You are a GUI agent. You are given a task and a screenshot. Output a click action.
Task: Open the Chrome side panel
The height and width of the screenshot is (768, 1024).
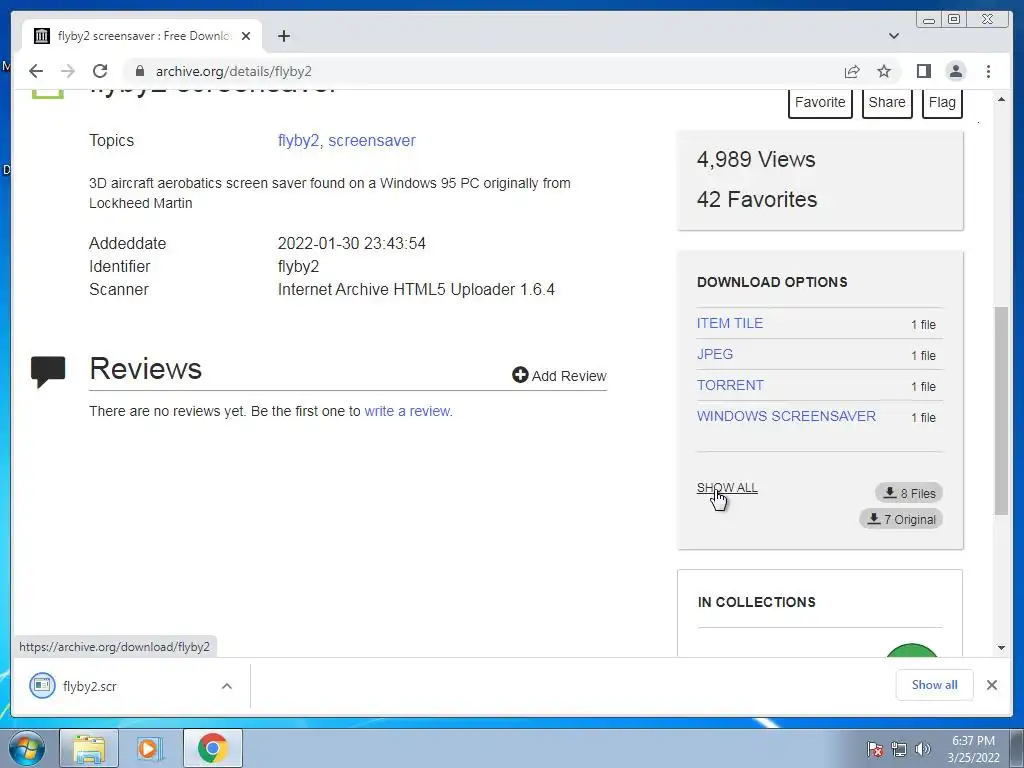923,71
